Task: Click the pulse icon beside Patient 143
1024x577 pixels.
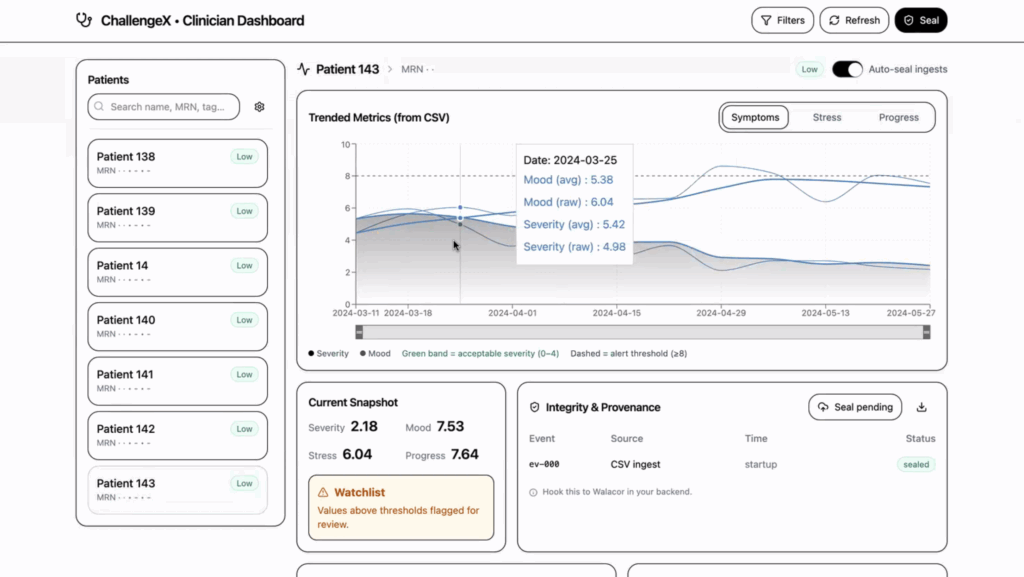Action: pos(304,69)
